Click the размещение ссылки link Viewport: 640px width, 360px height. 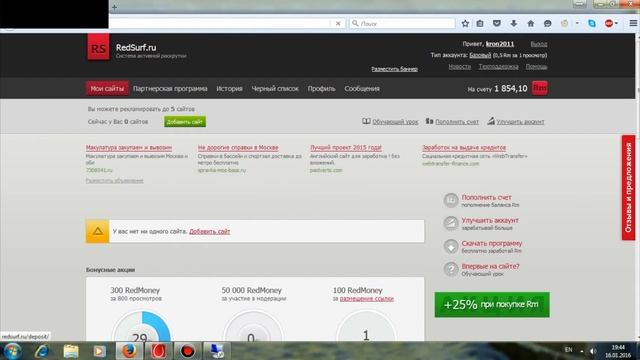pos(367,299)
